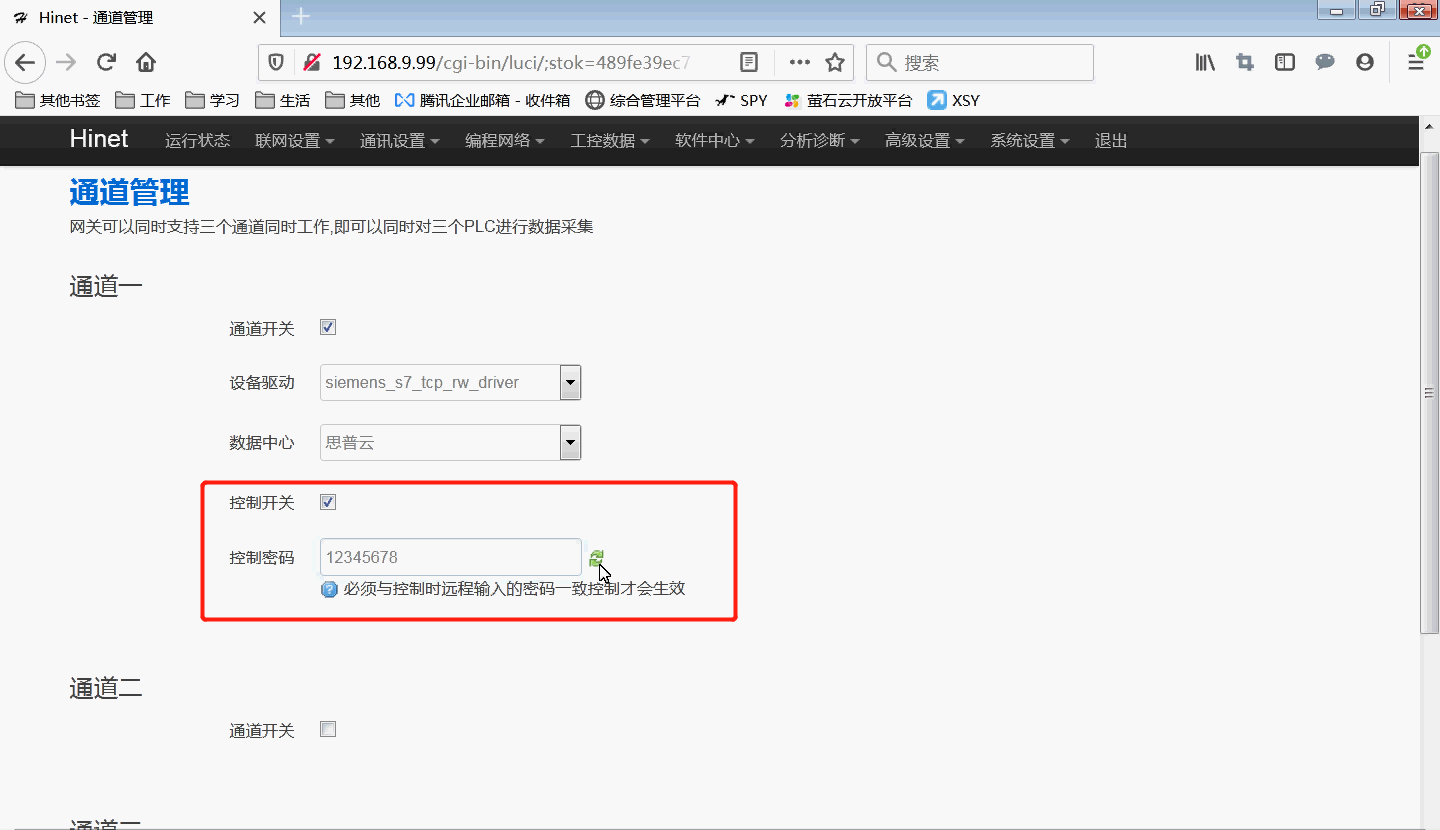
Task: Switch to the 运行状态 menu item
Action: 197,141
